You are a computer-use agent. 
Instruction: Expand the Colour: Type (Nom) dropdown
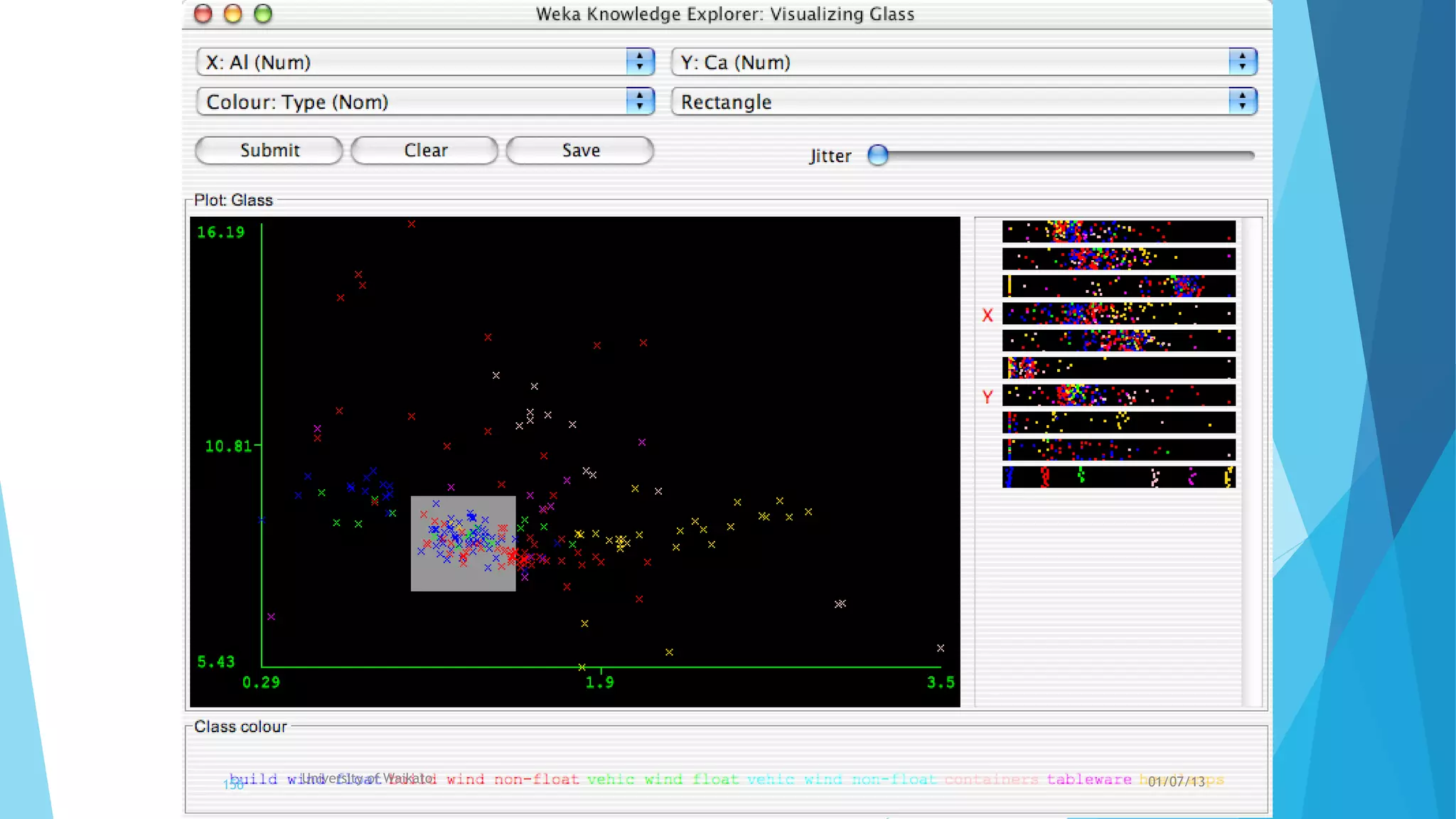(x=425, y=102)
